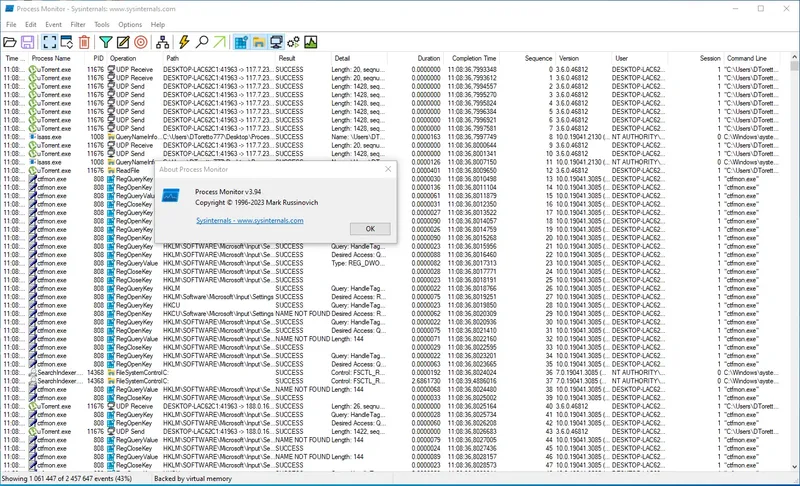This screenshot has width=800, height=486.
Task: Show the process tree icon
Action: [162, 42]
